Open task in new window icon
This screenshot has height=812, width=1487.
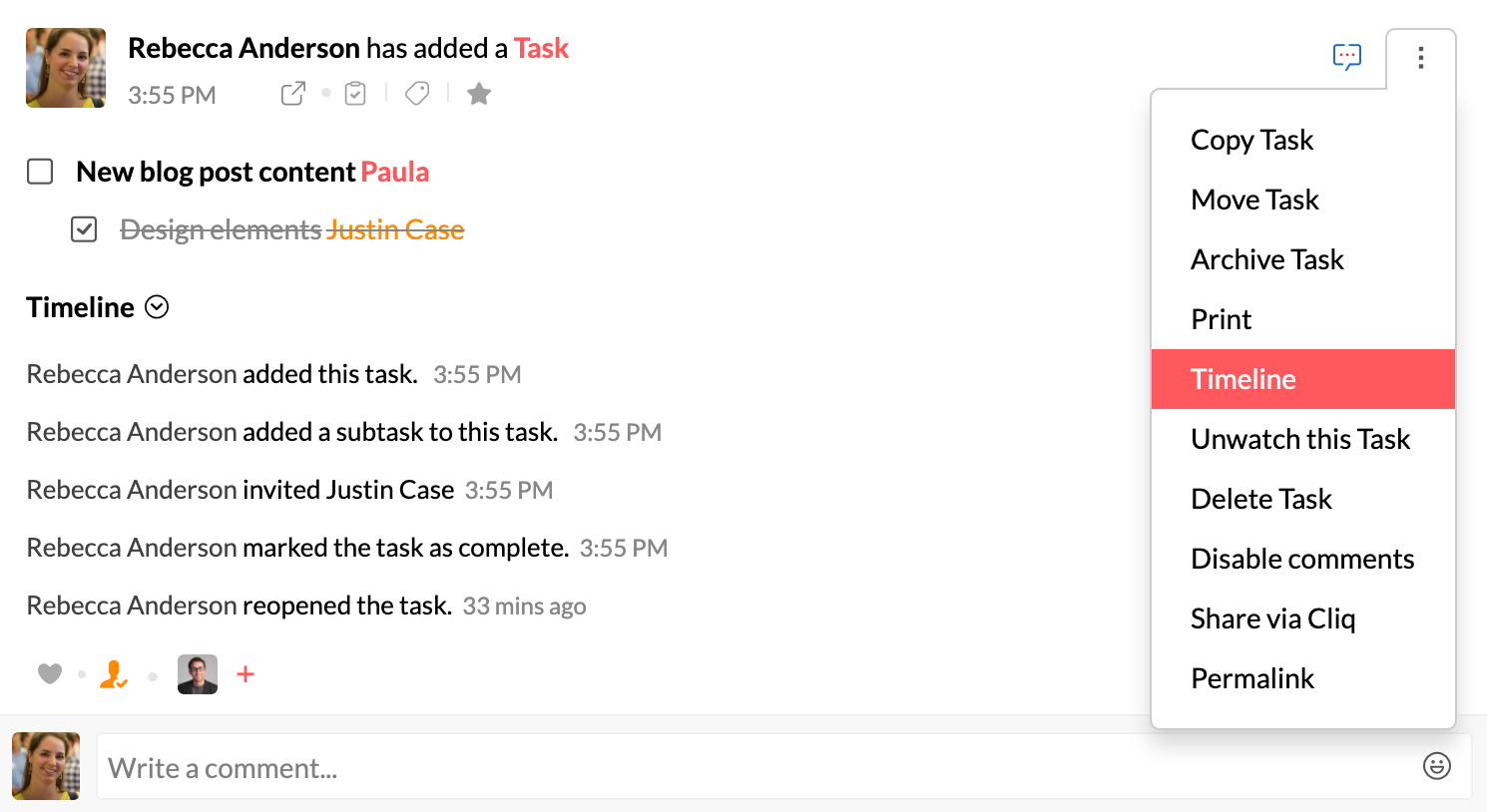click(292, 94)
